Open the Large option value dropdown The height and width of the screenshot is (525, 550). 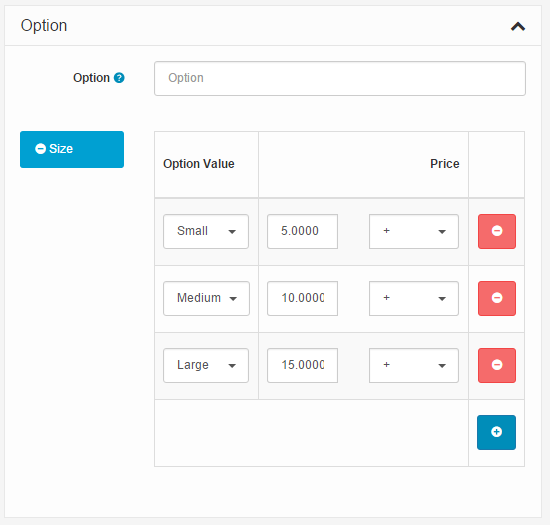(x=206, y=365)
